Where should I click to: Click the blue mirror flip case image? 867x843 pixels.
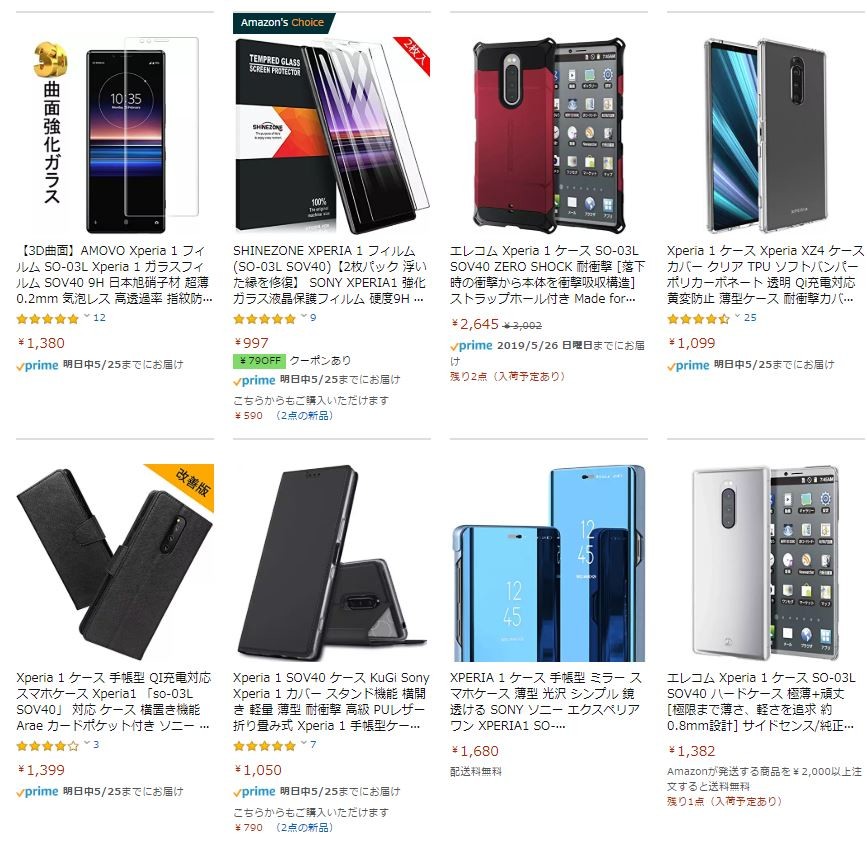[x=549, y=563]
